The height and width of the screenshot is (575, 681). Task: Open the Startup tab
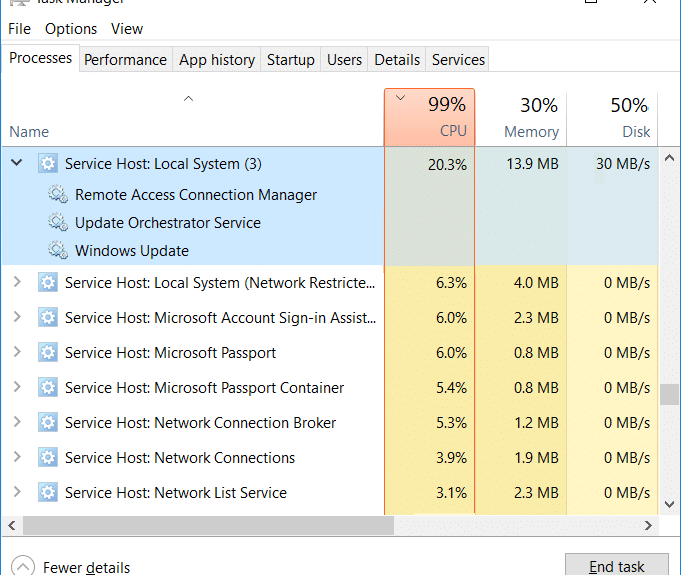[x=290, y=60]
